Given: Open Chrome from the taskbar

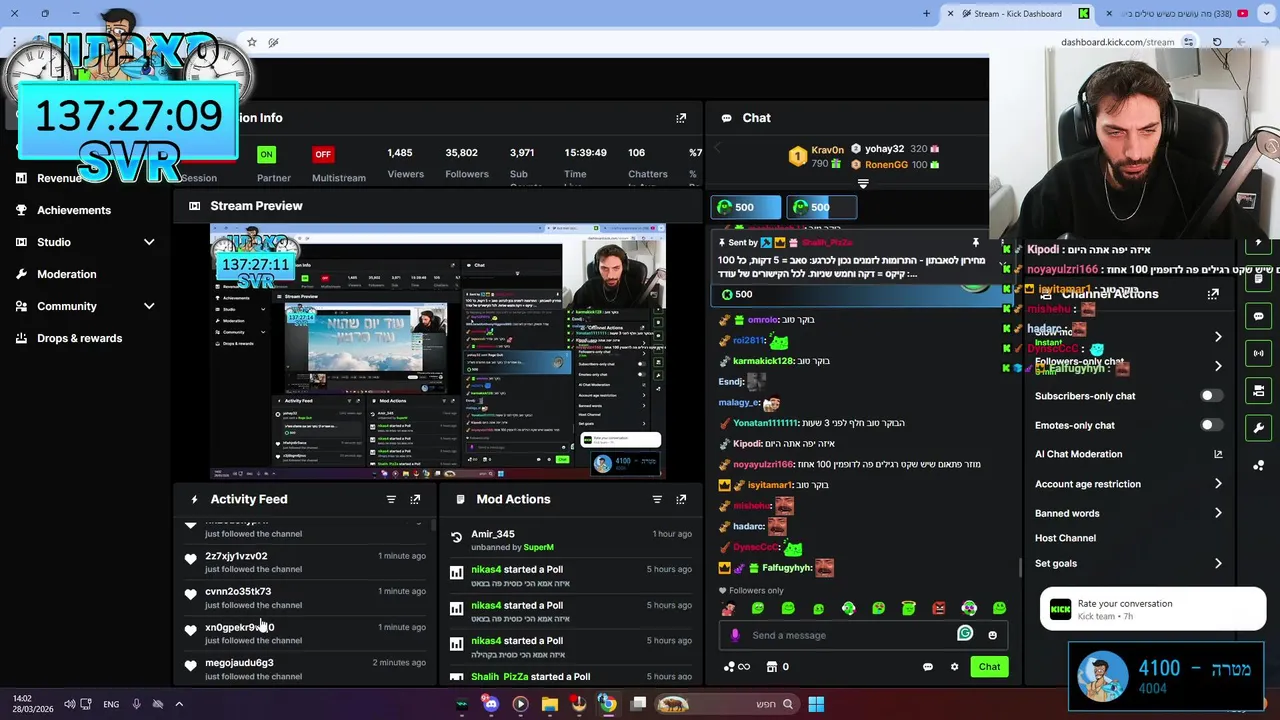Looking at the screenshot, I should pos(607,704).
